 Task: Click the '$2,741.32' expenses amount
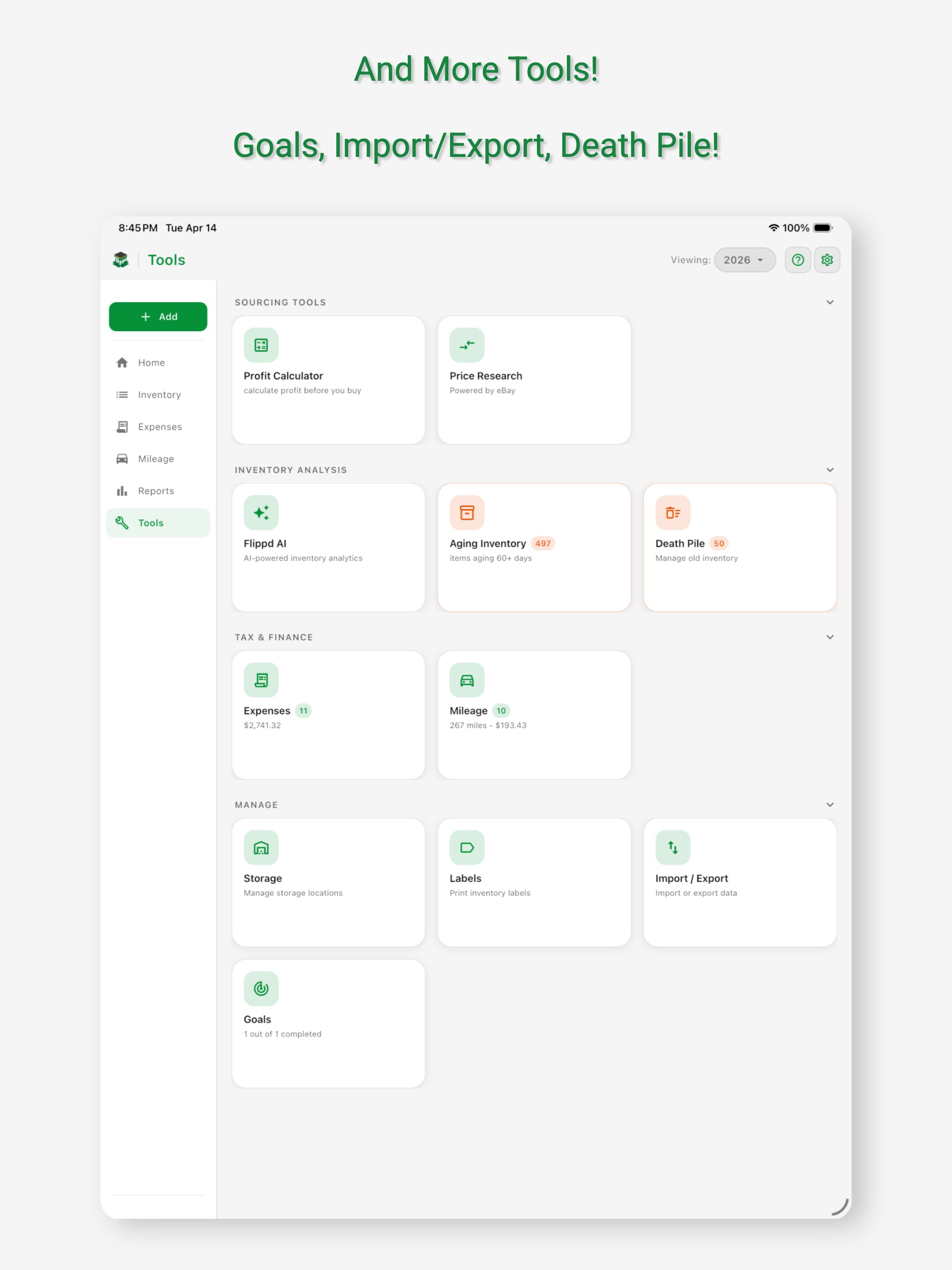[262, 726]
